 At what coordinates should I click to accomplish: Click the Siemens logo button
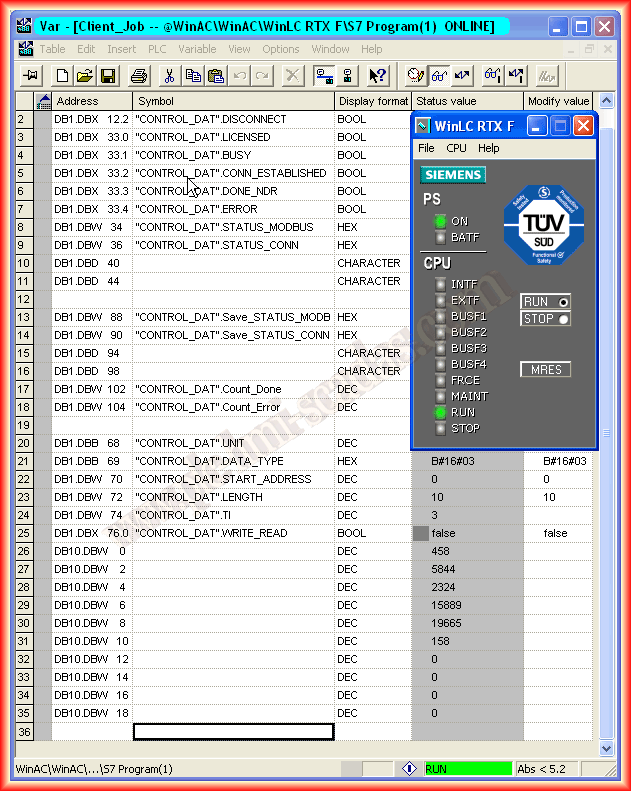(x=453, y=175)
